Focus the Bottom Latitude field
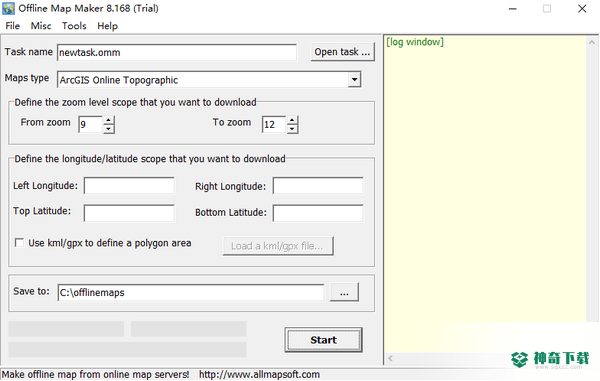This screenshot has height=381, width=600. coord(318,213)
